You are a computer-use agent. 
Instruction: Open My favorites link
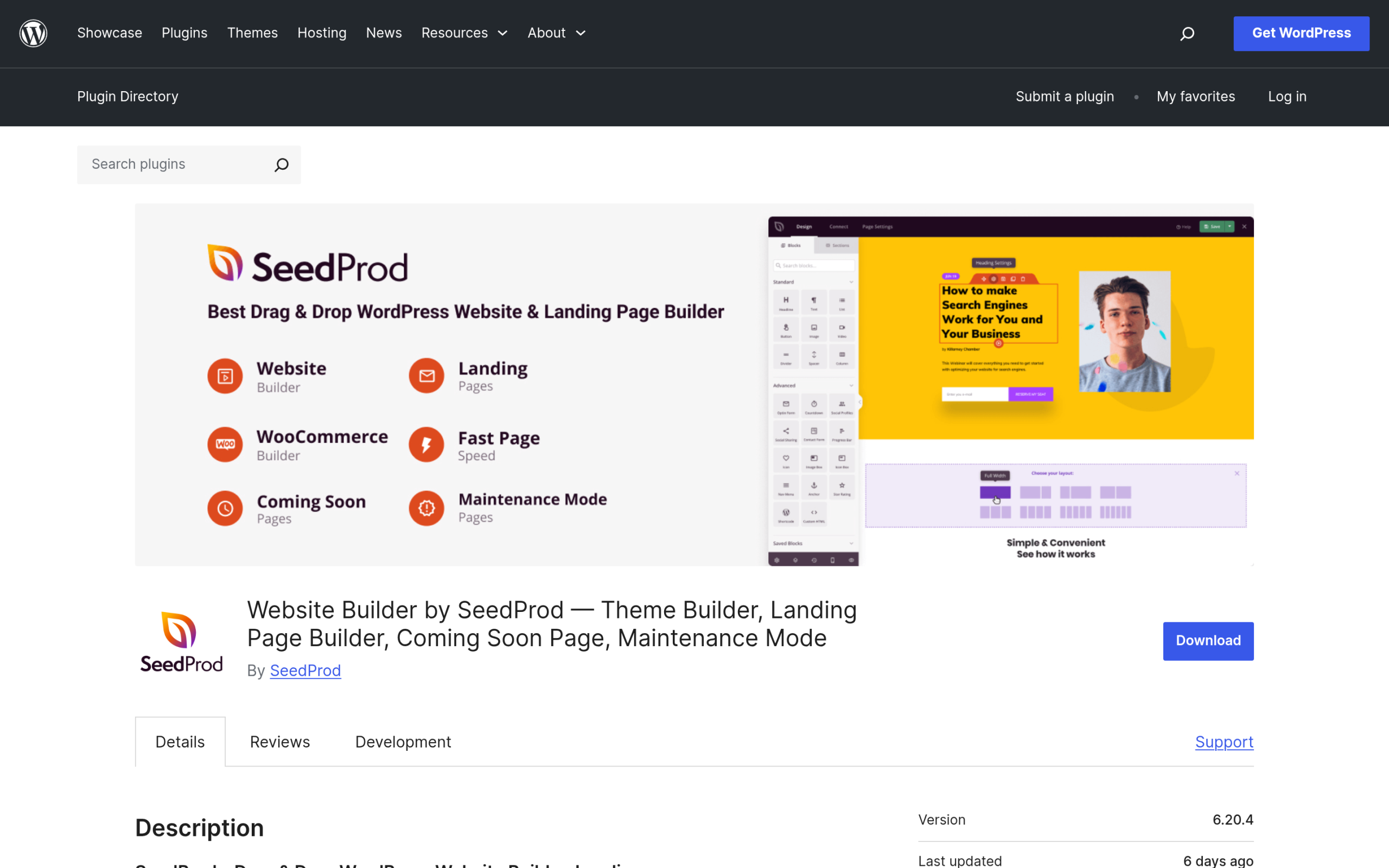1196,97
